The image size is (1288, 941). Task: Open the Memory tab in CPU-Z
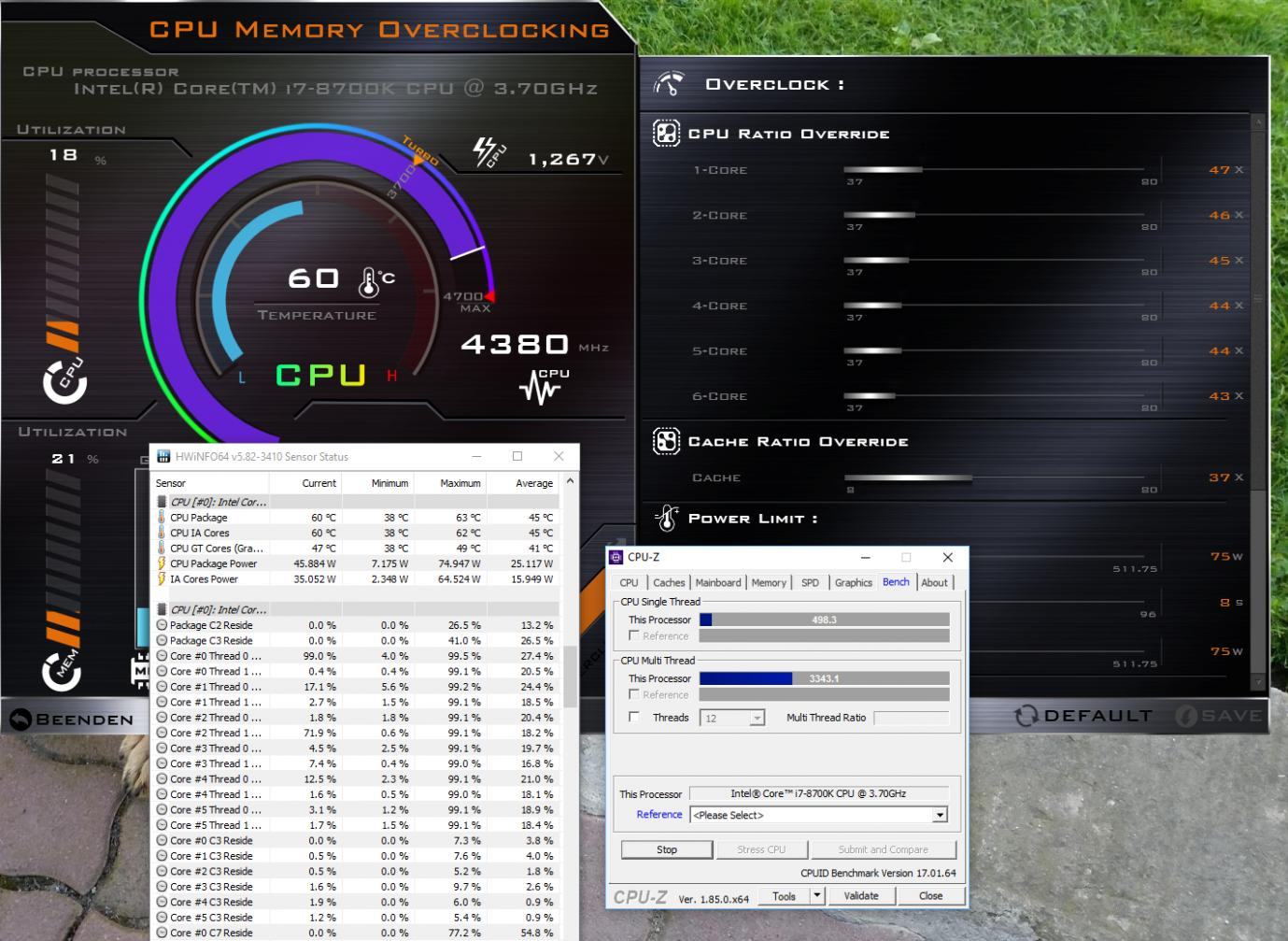tap(769, 582)
